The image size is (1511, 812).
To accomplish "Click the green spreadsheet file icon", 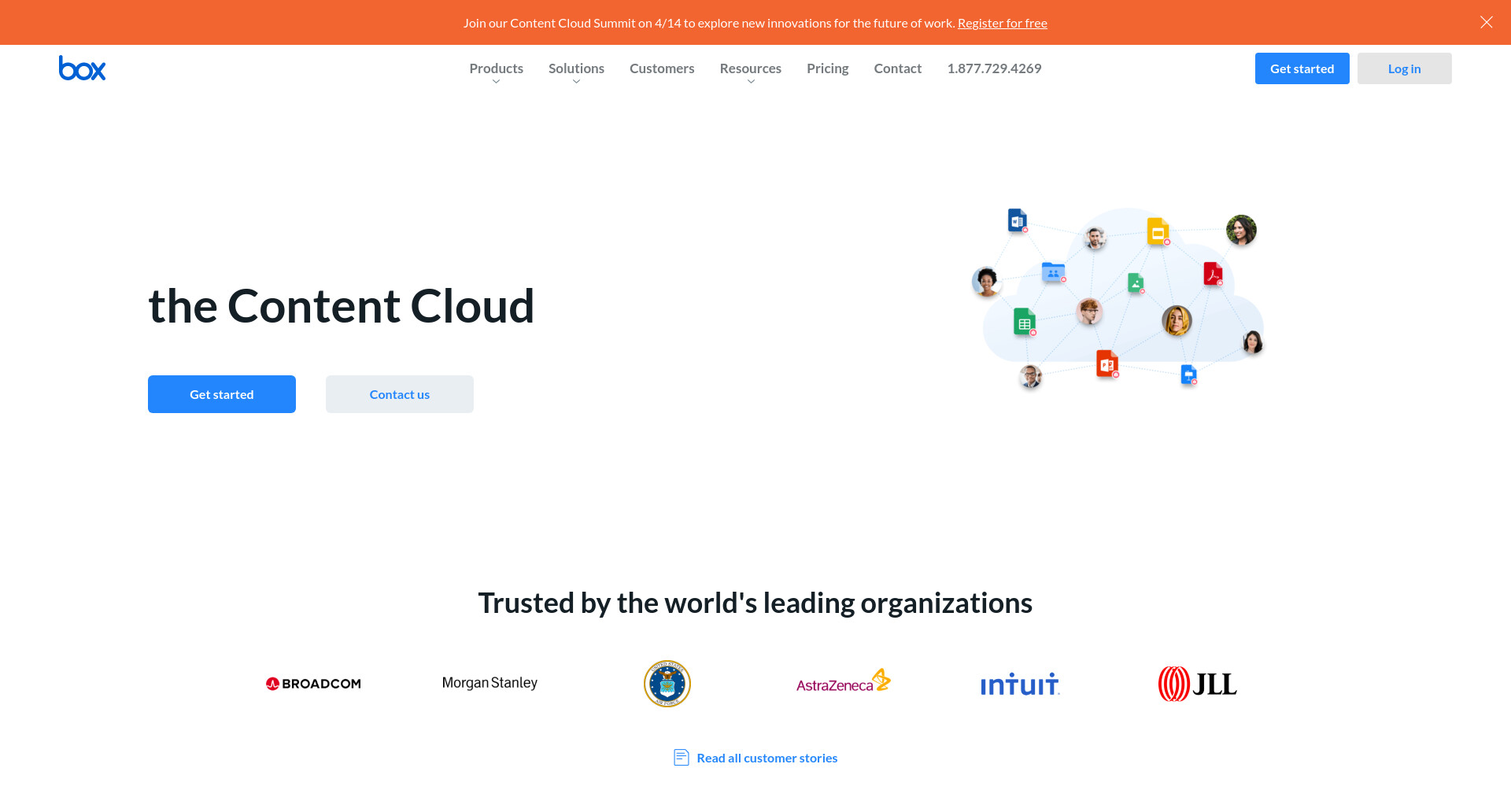I will [x=1025, y=322].
